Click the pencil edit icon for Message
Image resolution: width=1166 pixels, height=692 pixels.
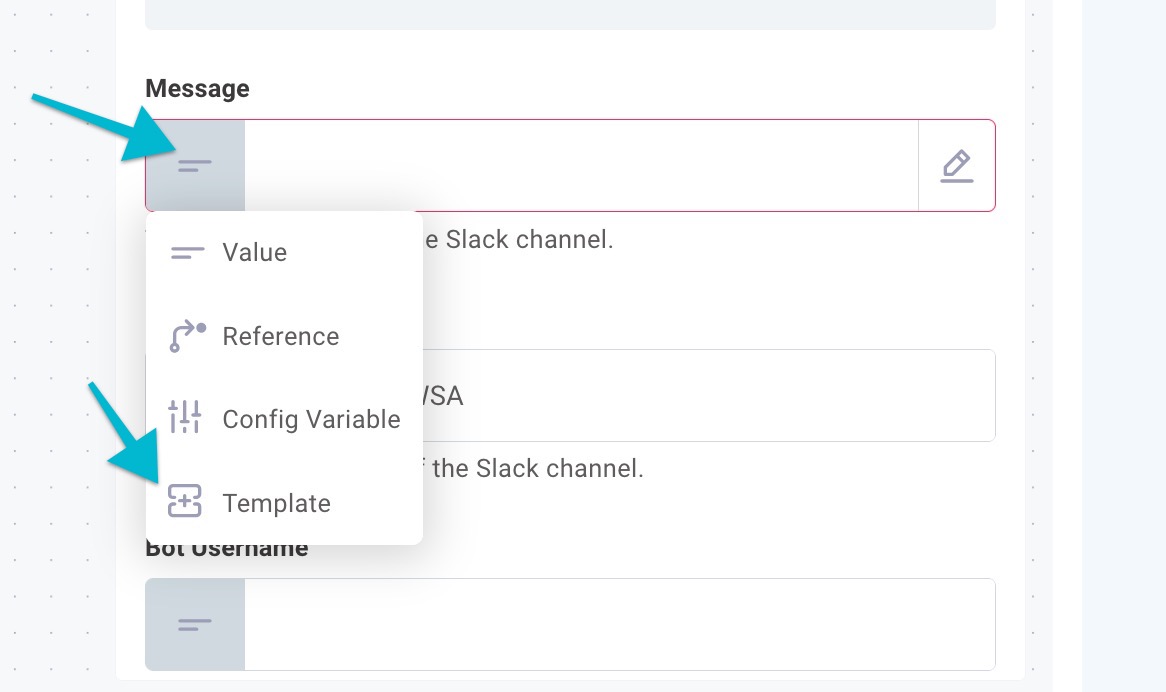click(x=956, y=166)
